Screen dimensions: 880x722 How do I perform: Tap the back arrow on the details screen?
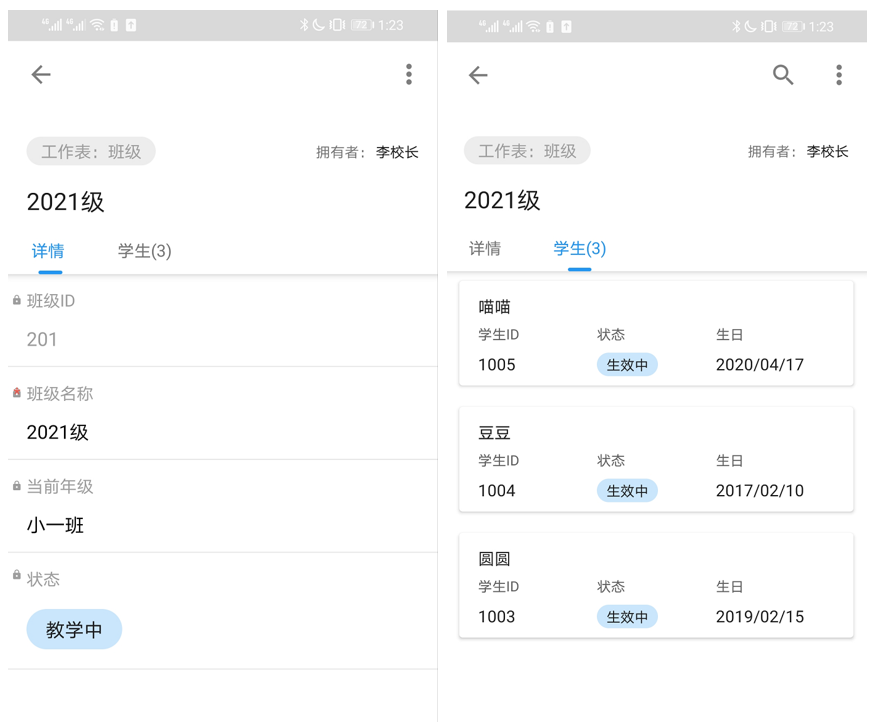[x=41, y=74]
